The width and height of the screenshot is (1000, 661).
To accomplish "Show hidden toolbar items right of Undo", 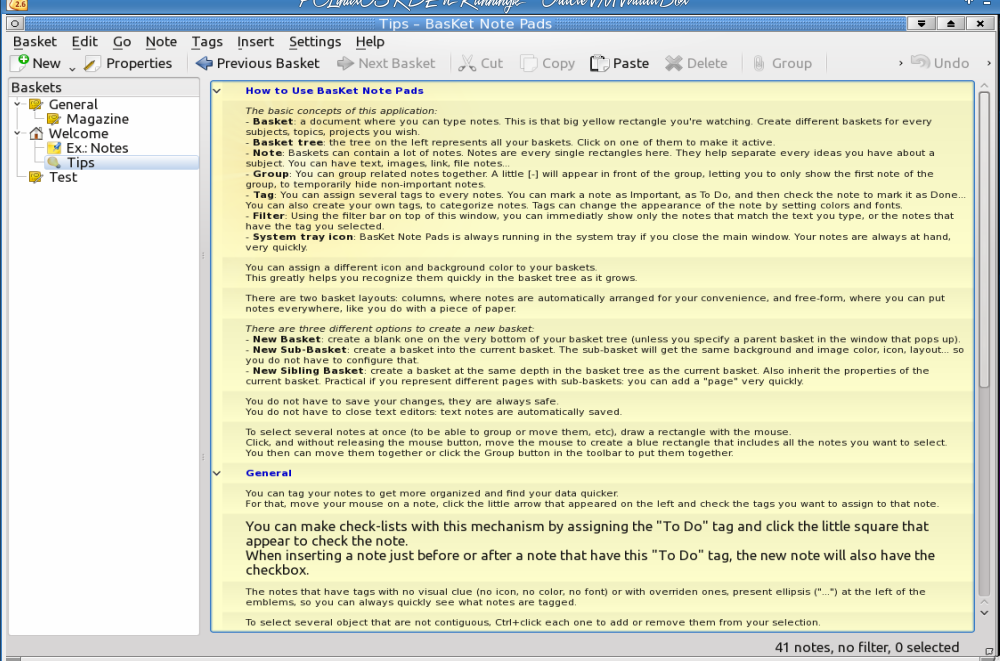I will tap(989, 63).
